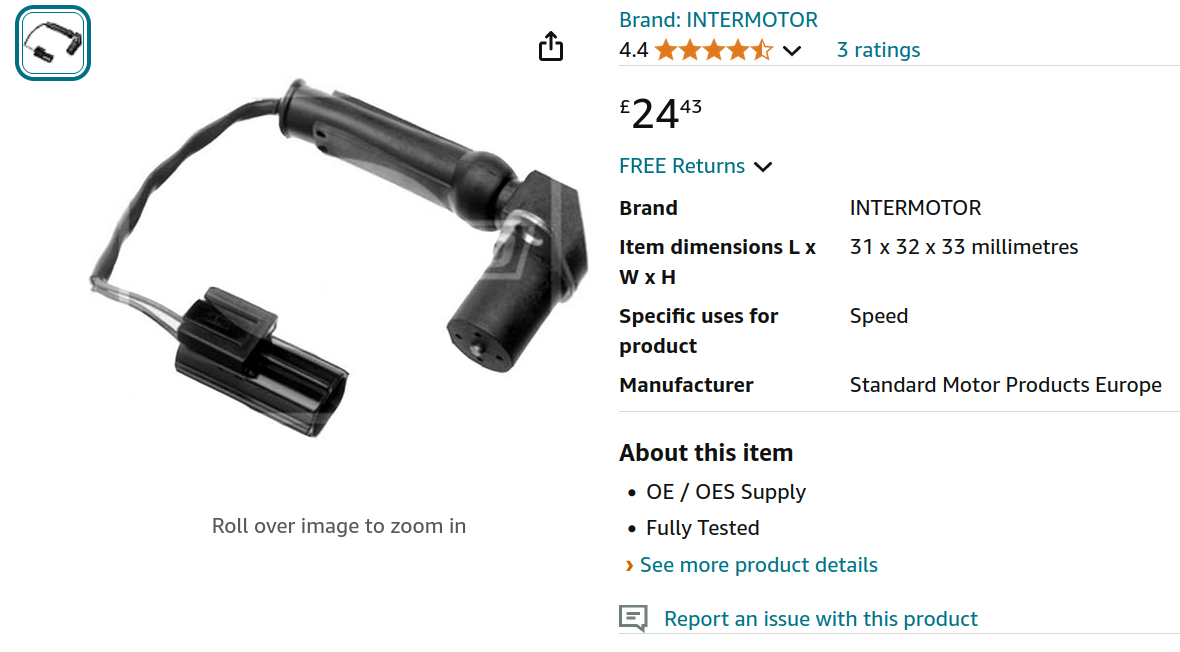Click the orange arrow before See more
Viewport: 1180px width, 652px height.
point(629,566)
